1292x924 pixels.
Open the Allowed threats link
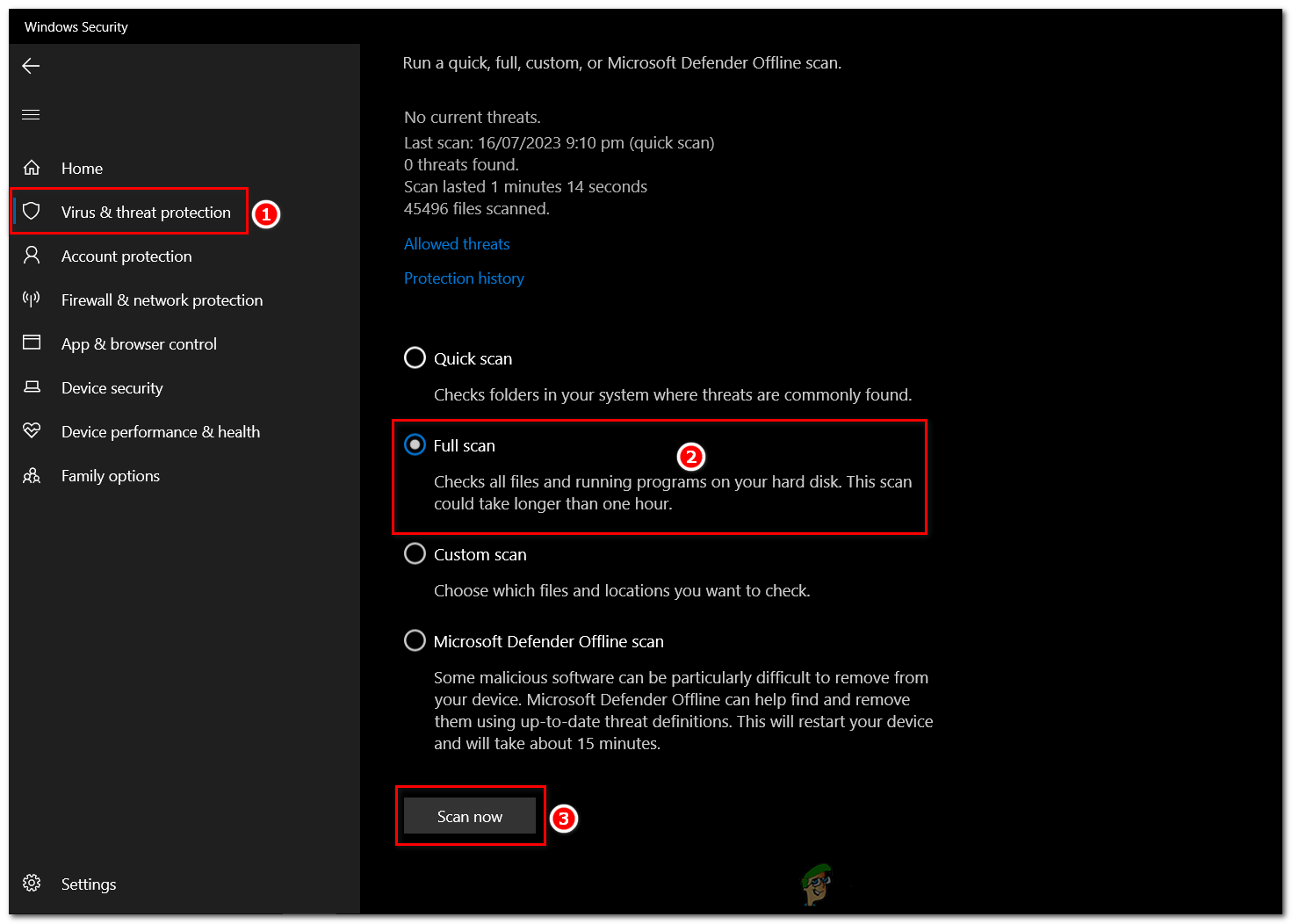click(457, 243)
